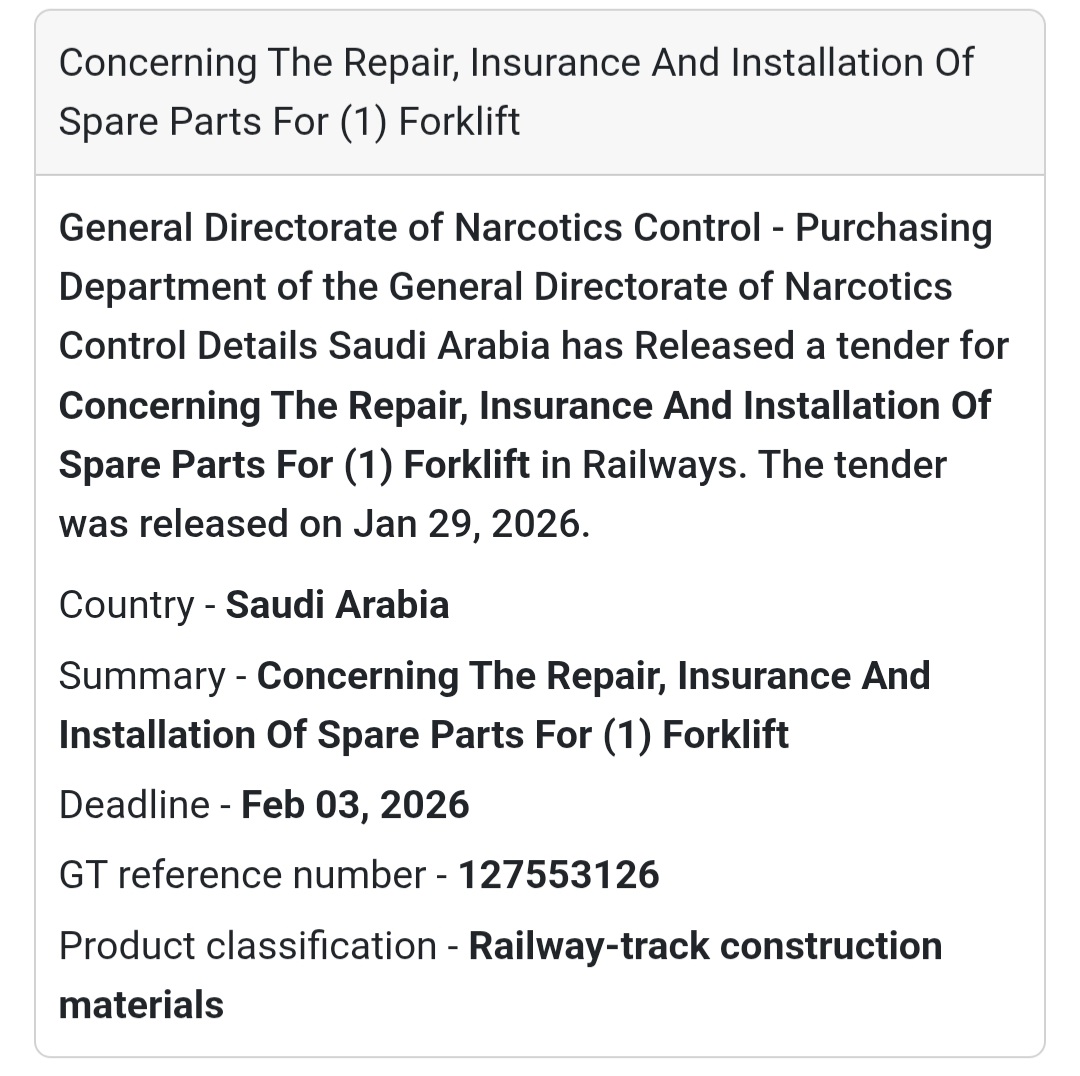Select the reference number 127553126
Screen dimensions: 1080x1076
pos(558,875)
